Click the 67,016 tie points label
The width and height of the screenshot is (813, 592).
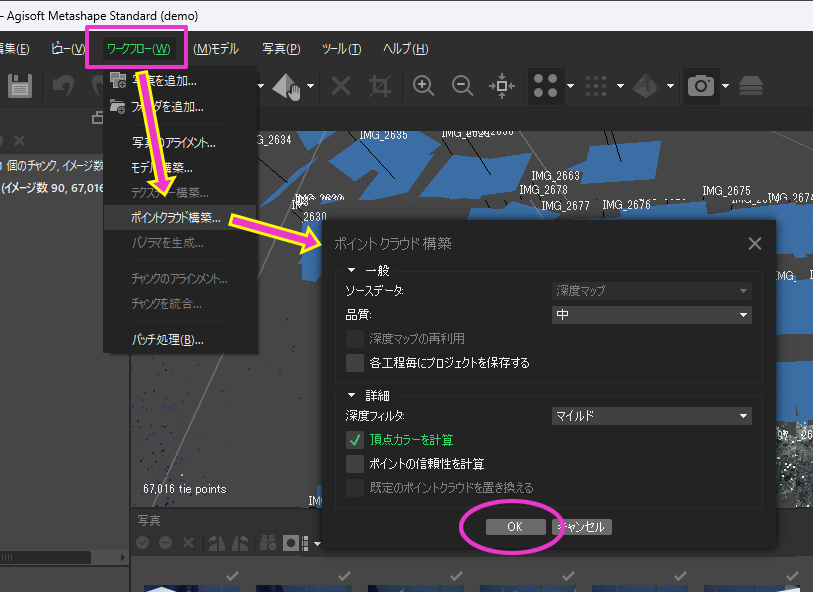[x=185, y=489]
